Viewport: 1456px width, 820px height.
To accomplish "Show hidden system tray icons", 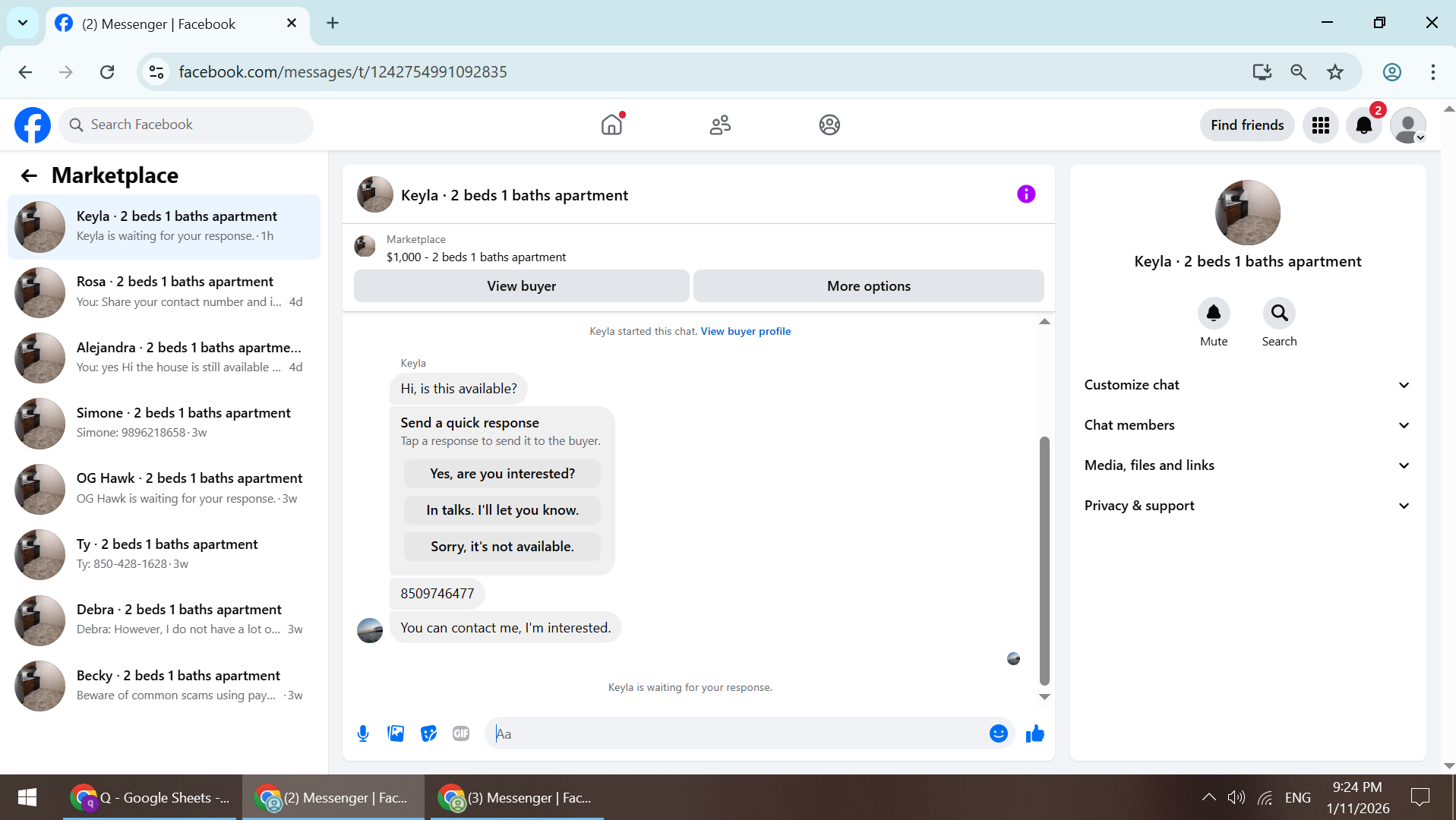I will tap(1208, 797).
